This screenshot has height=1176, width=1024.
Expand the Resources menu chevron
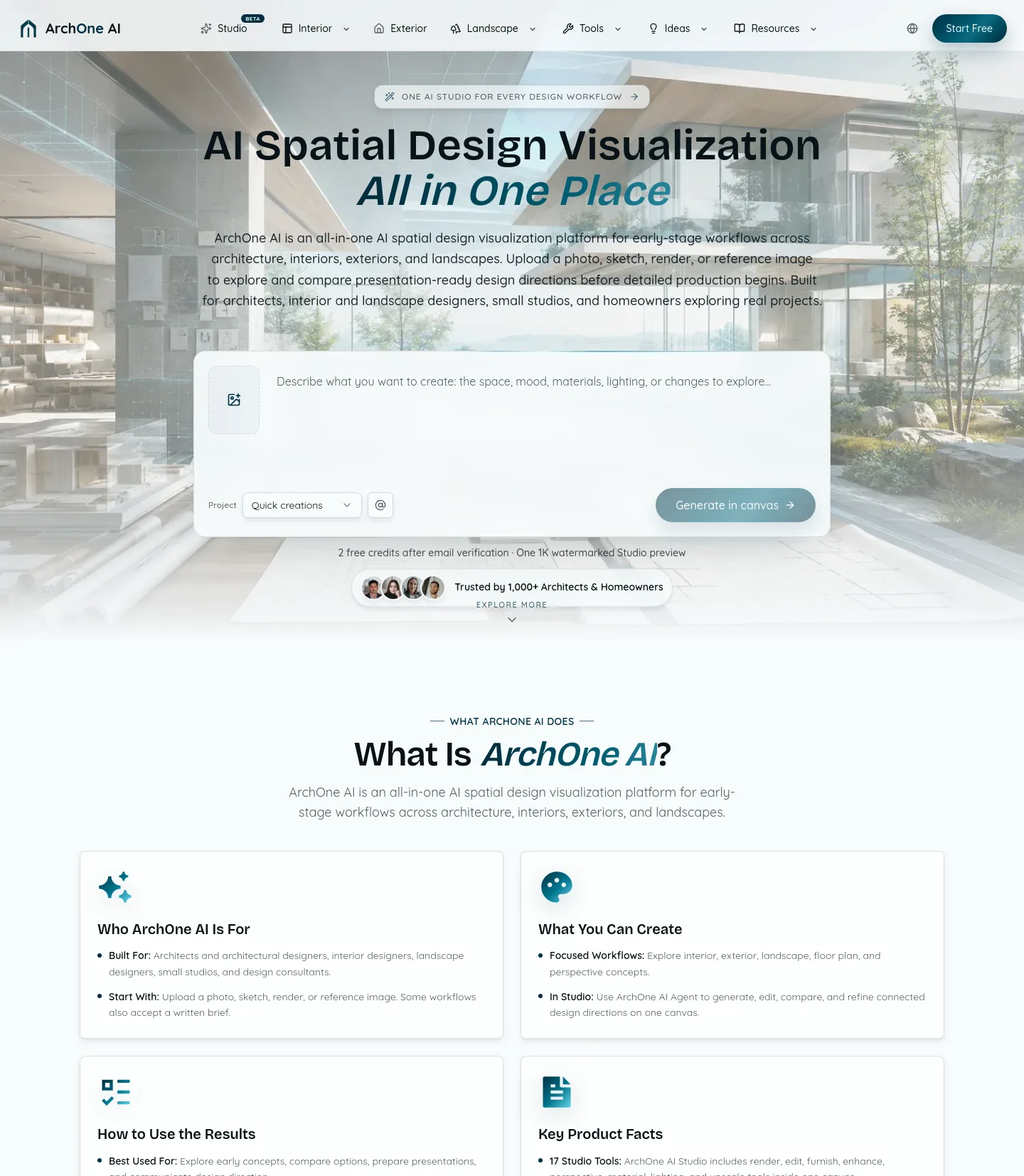814,29
